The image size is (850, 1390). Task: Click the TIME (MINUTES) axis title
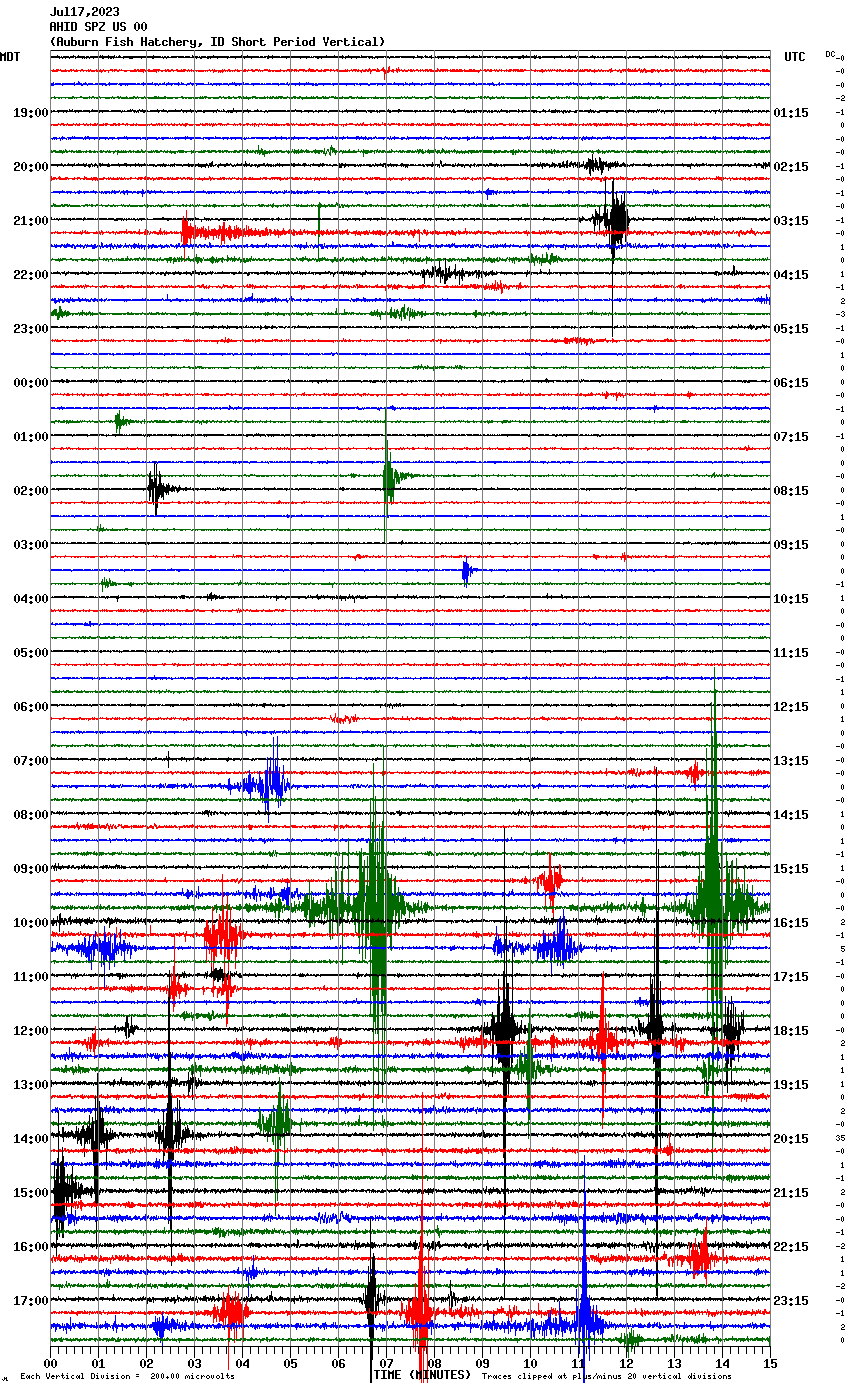421,1375
